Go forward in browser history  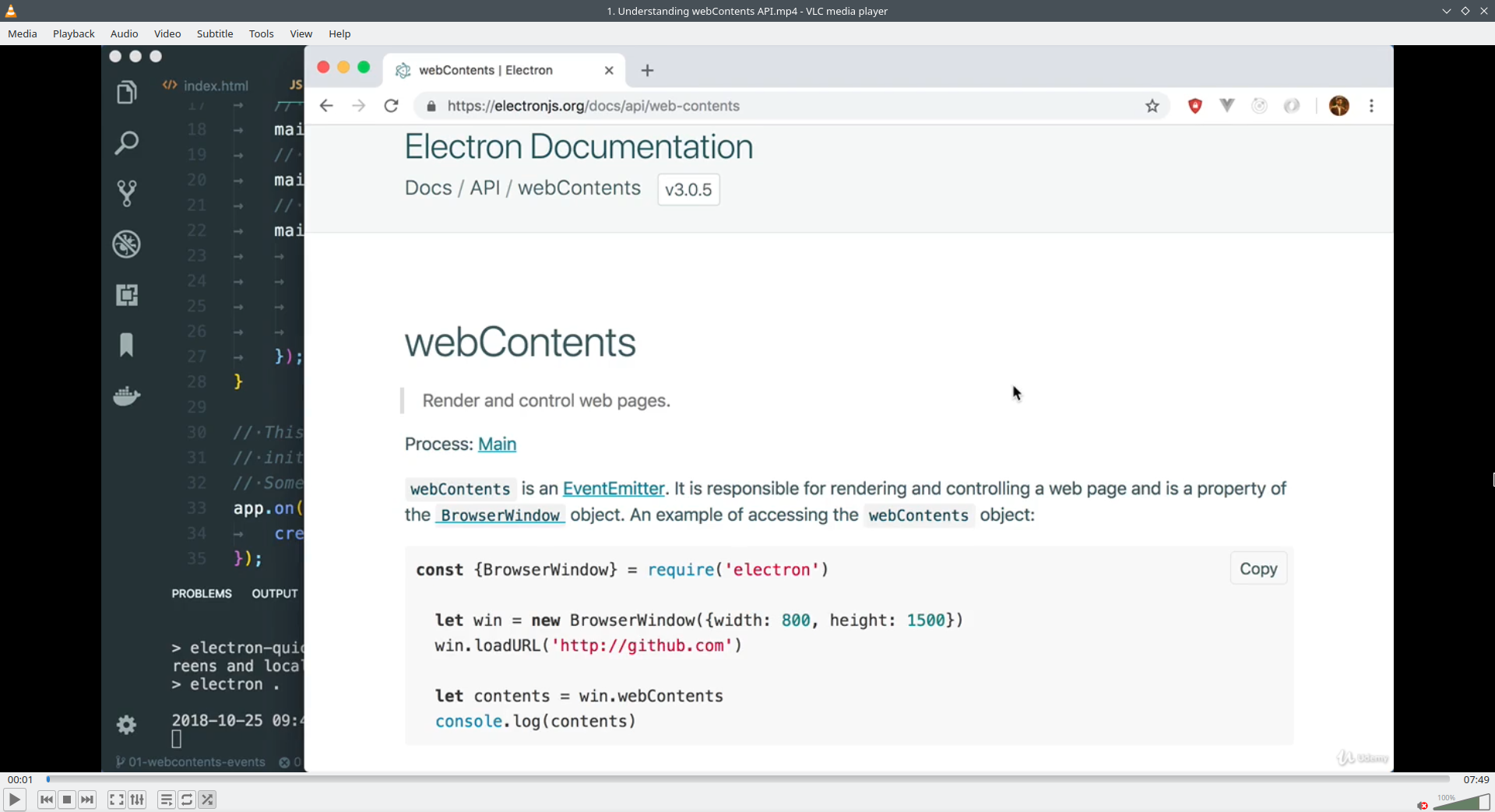pos(358,106)
